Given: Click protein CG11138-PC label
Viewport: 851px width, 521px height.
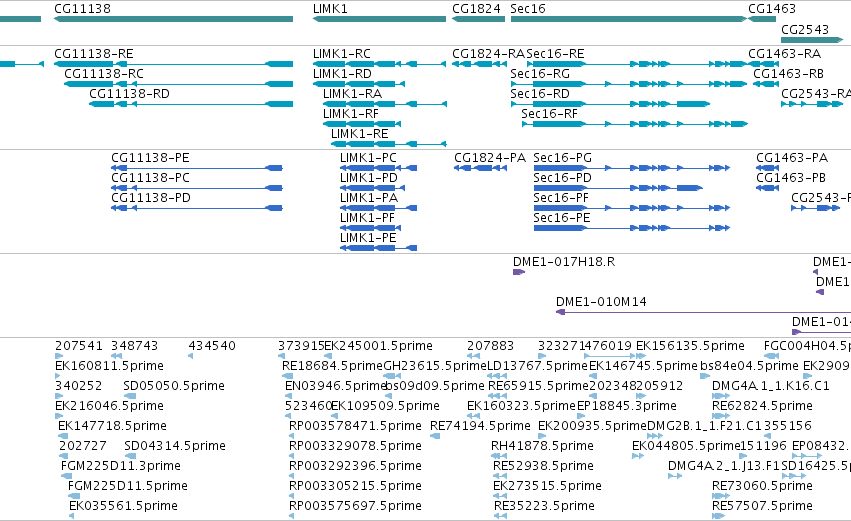Looking at the screenshot, I should [x=150, y=178].
